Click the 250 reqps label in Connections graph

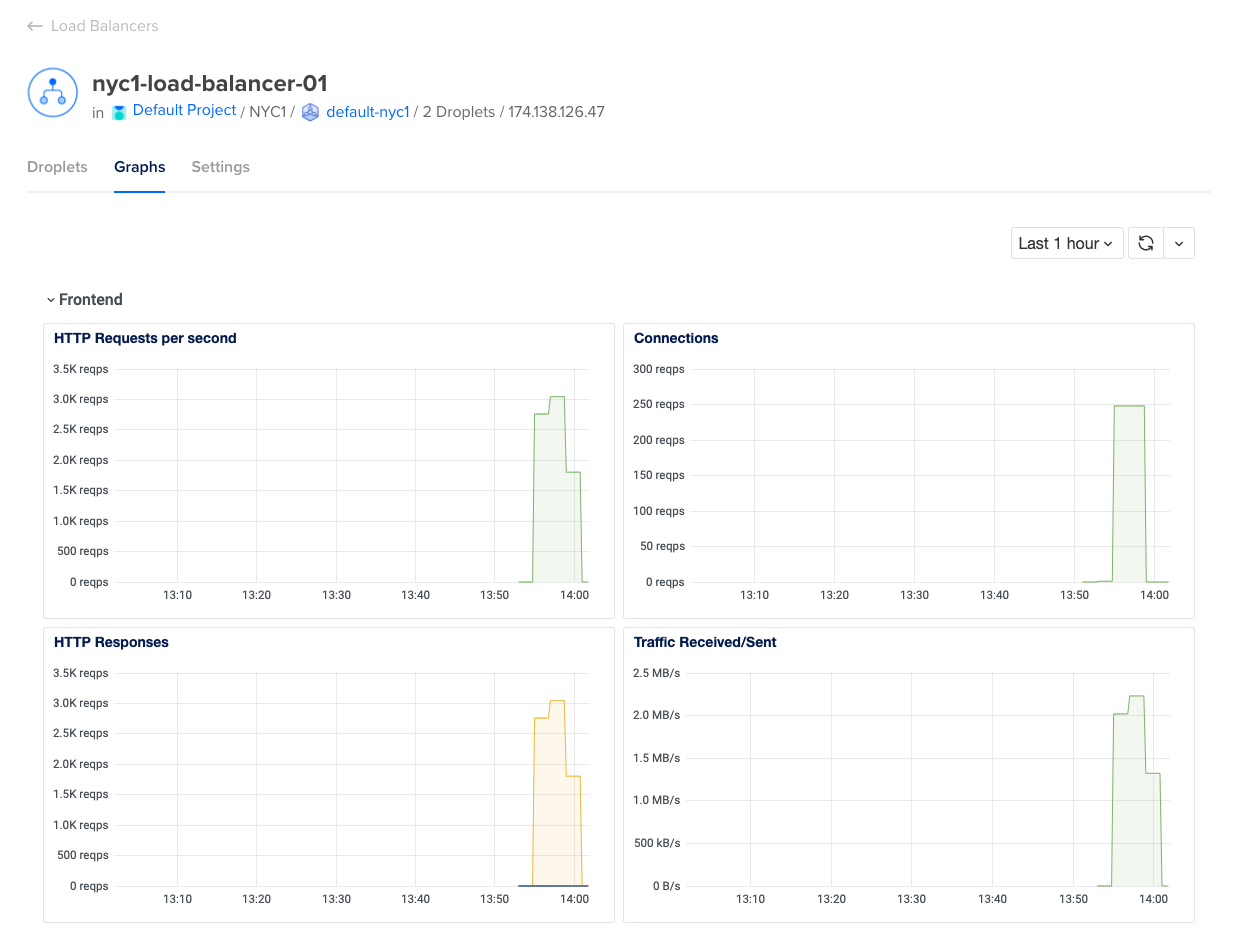click(x=659, y=404)
